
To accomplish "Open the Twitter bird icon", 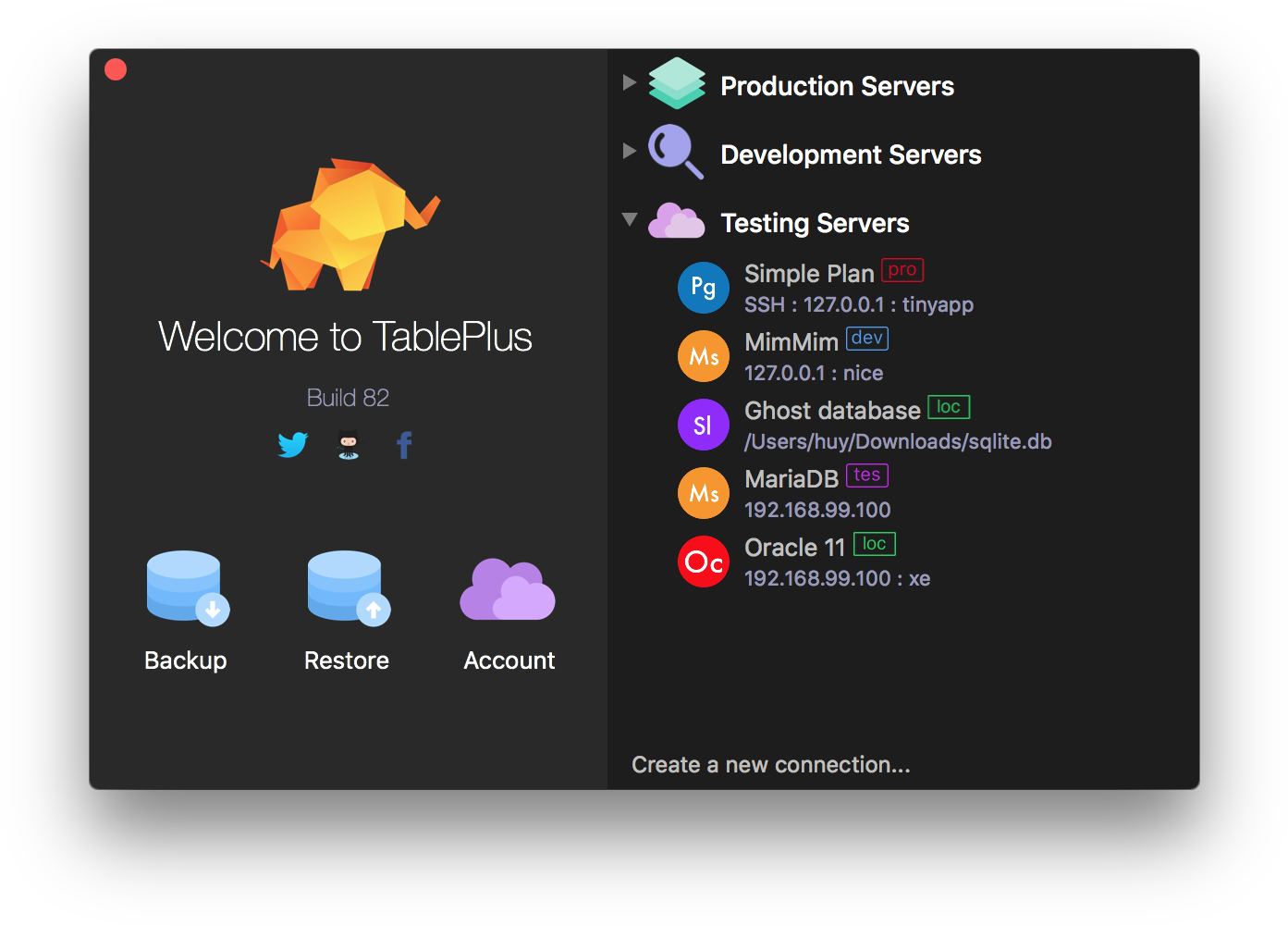I will click(x=293, y=445).
